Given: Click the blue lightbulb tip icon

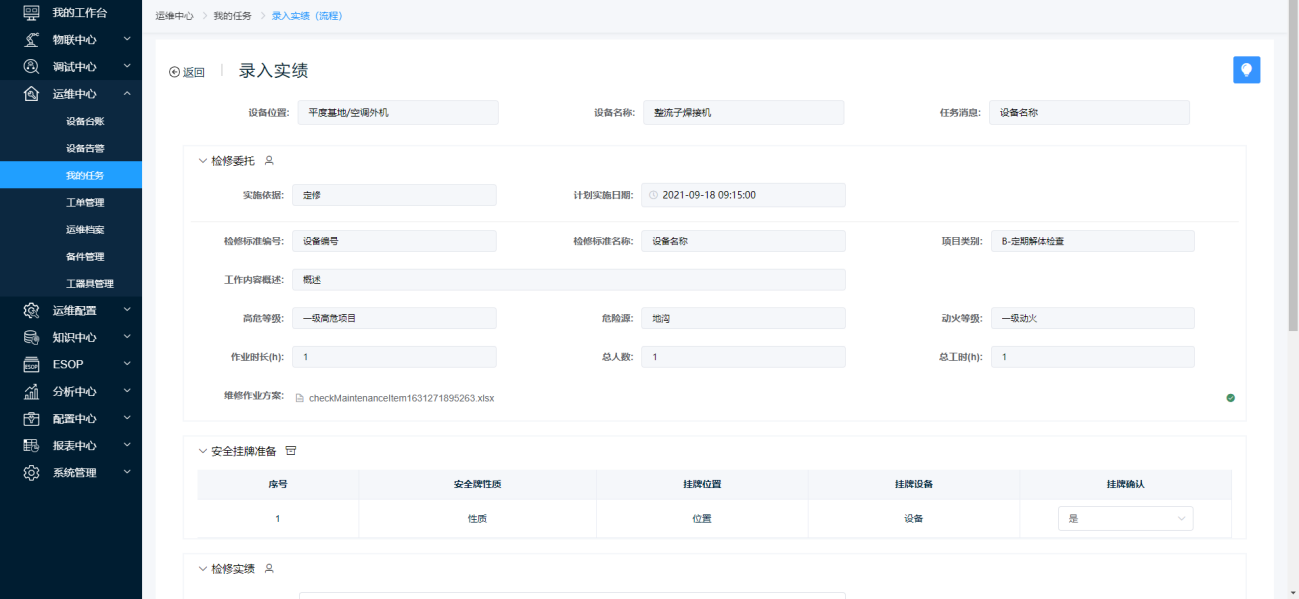Looking at the screenshot, I should (x=1246, y=70).
